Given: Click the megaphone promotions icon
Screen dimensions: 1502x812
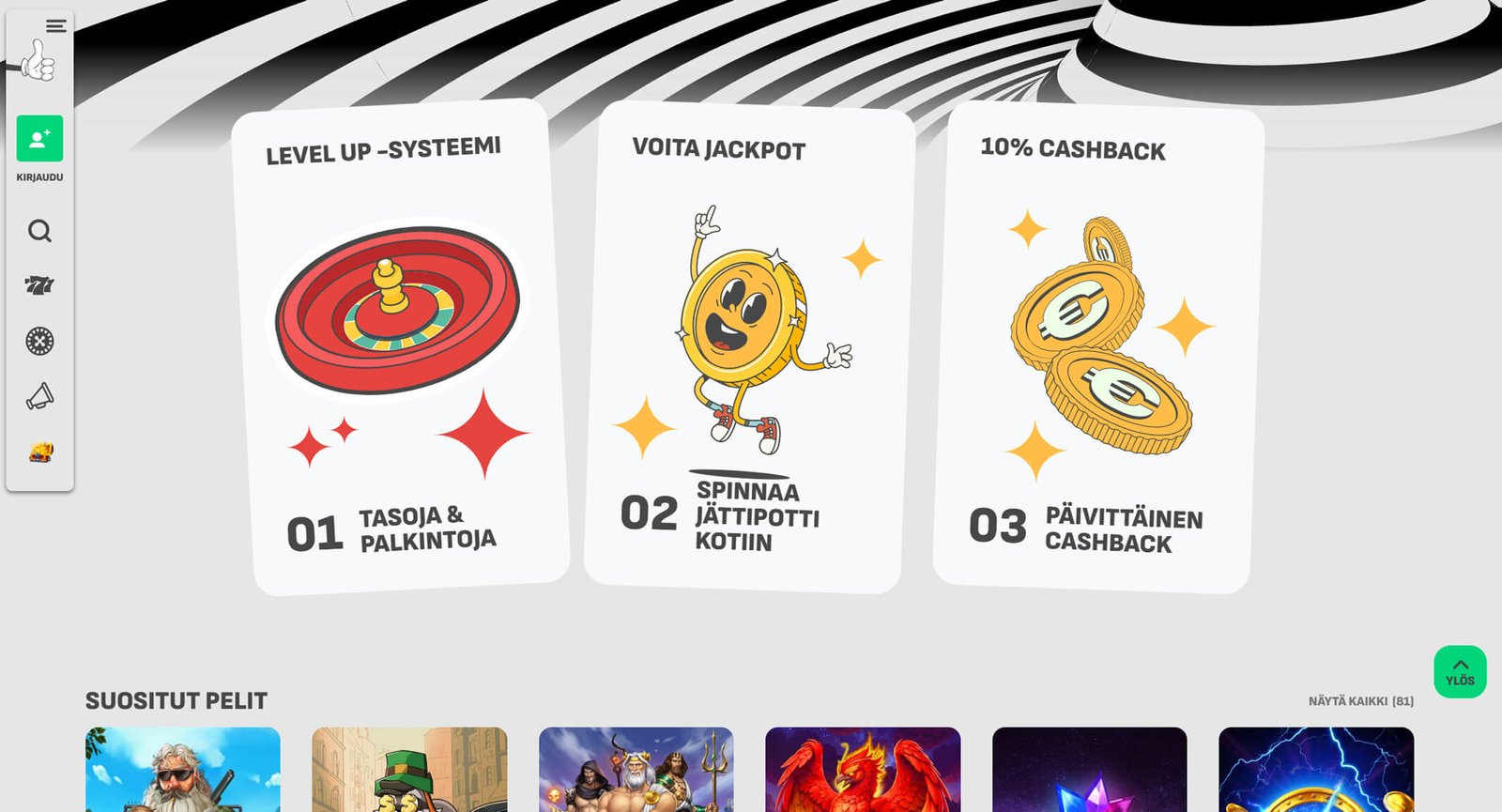Looking at the screenshot, I should tap(39, 396).
